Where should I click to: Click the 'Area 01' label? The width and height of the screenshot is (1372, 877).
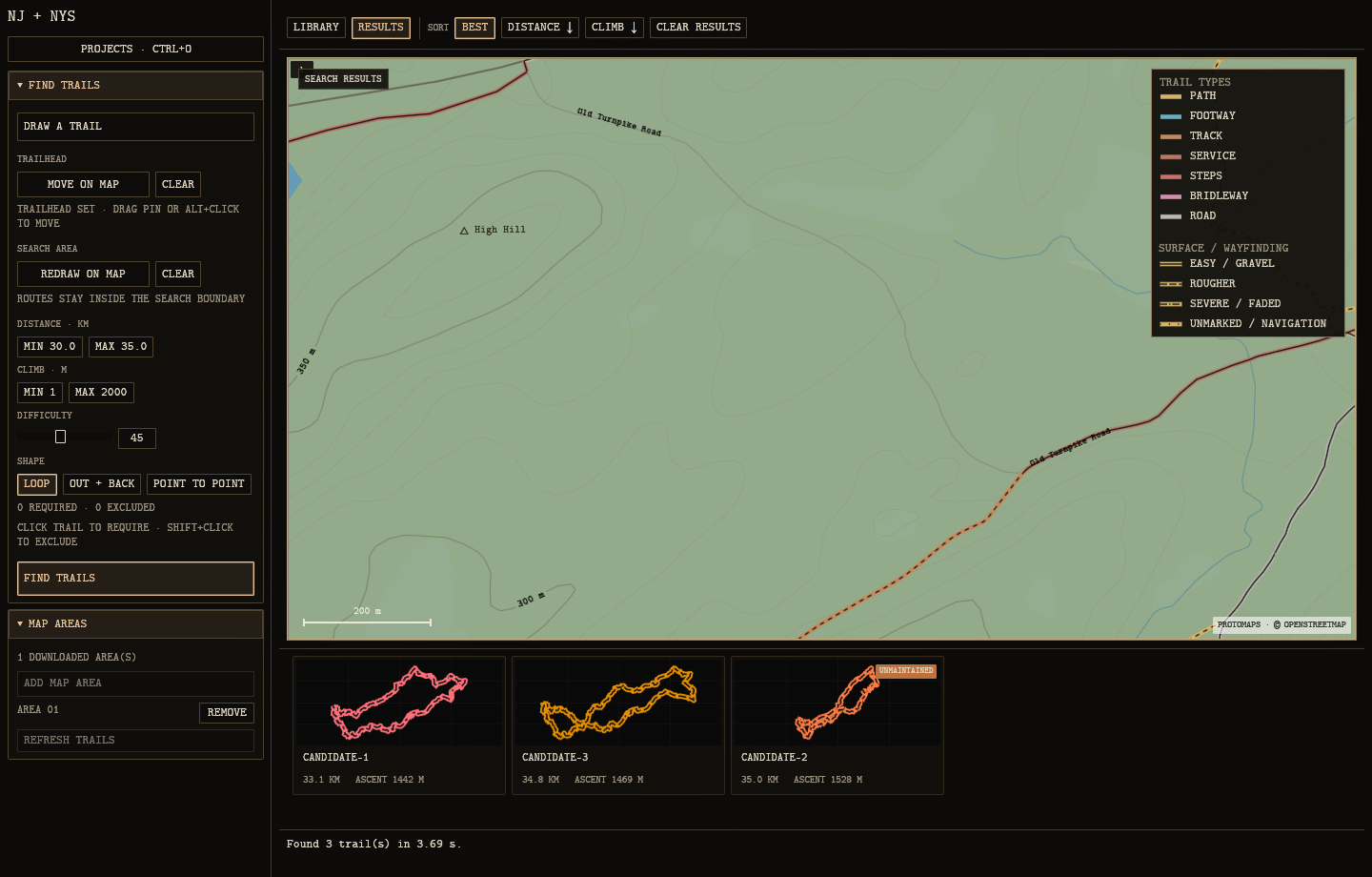pos(38,710)
